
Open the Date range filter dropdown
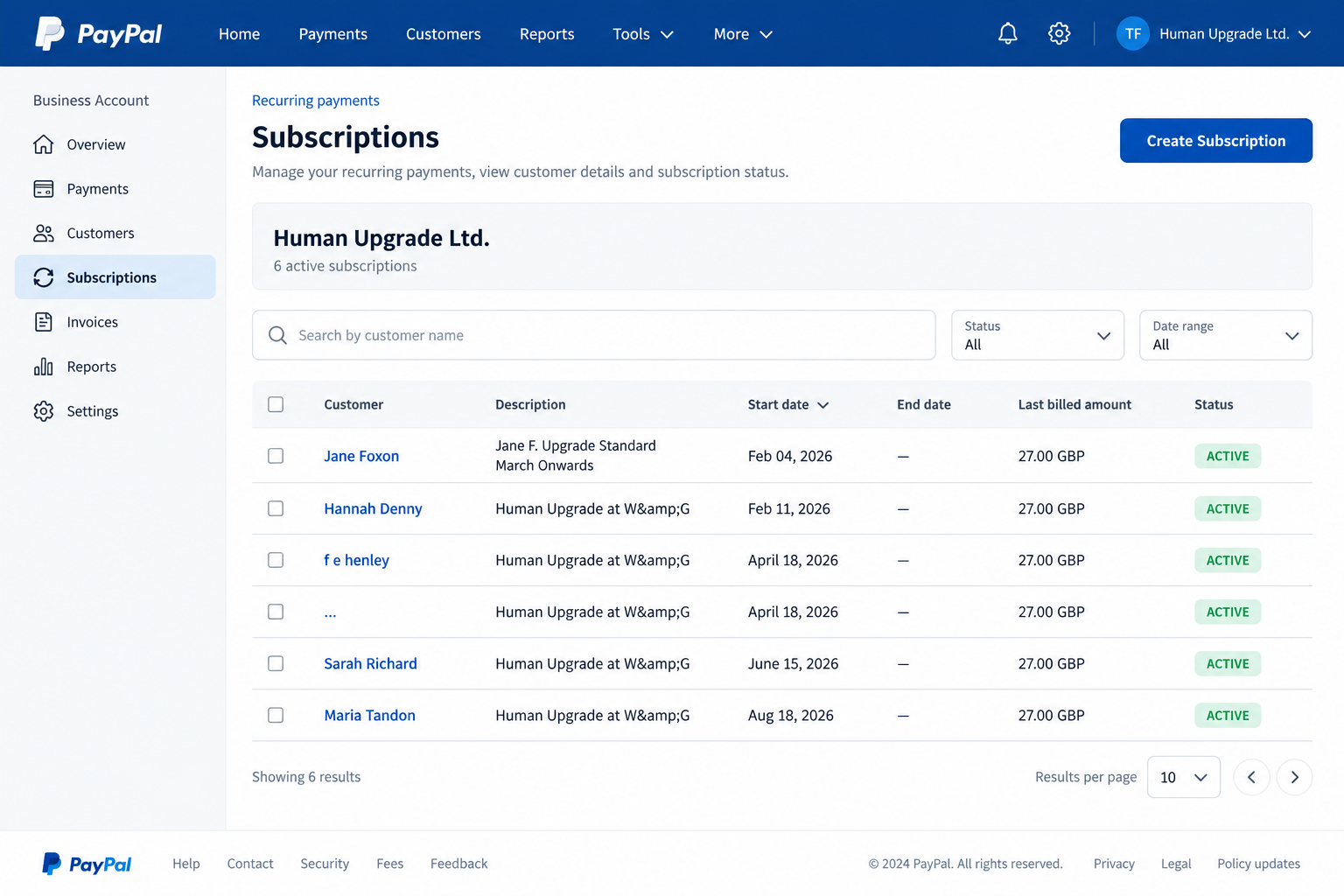coord(1226,335)
